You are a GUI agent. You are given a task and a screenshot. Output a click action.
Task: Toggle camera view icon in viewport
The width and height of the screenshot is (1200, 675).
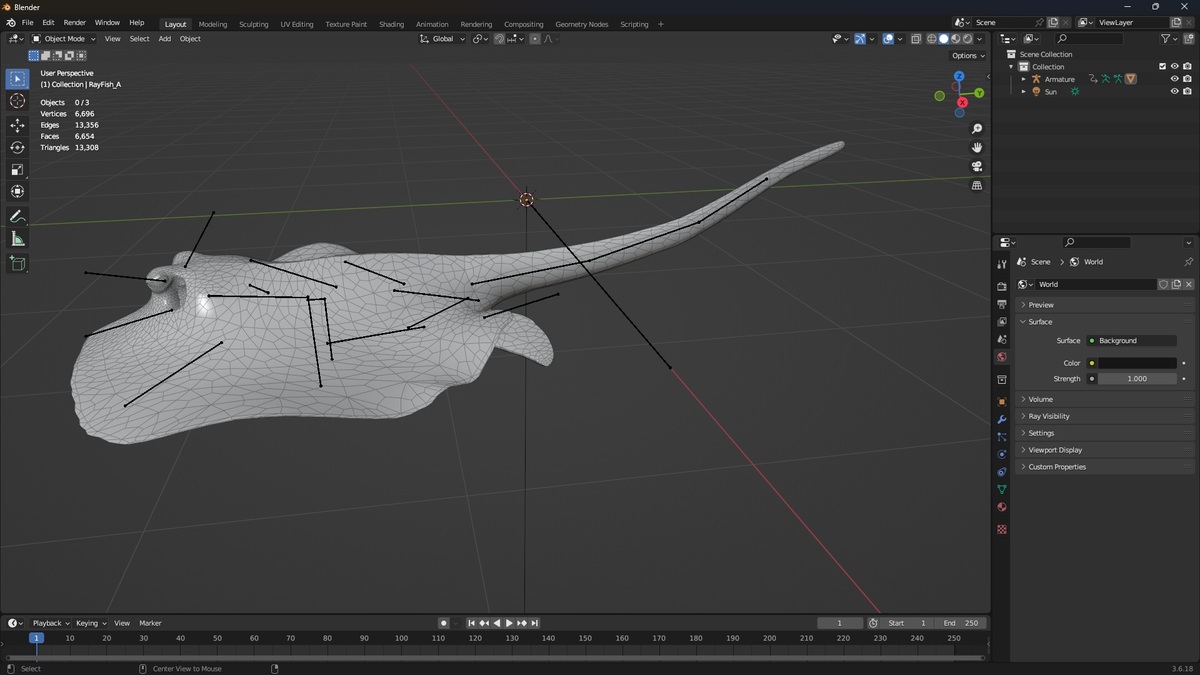(x=977, y=166)
